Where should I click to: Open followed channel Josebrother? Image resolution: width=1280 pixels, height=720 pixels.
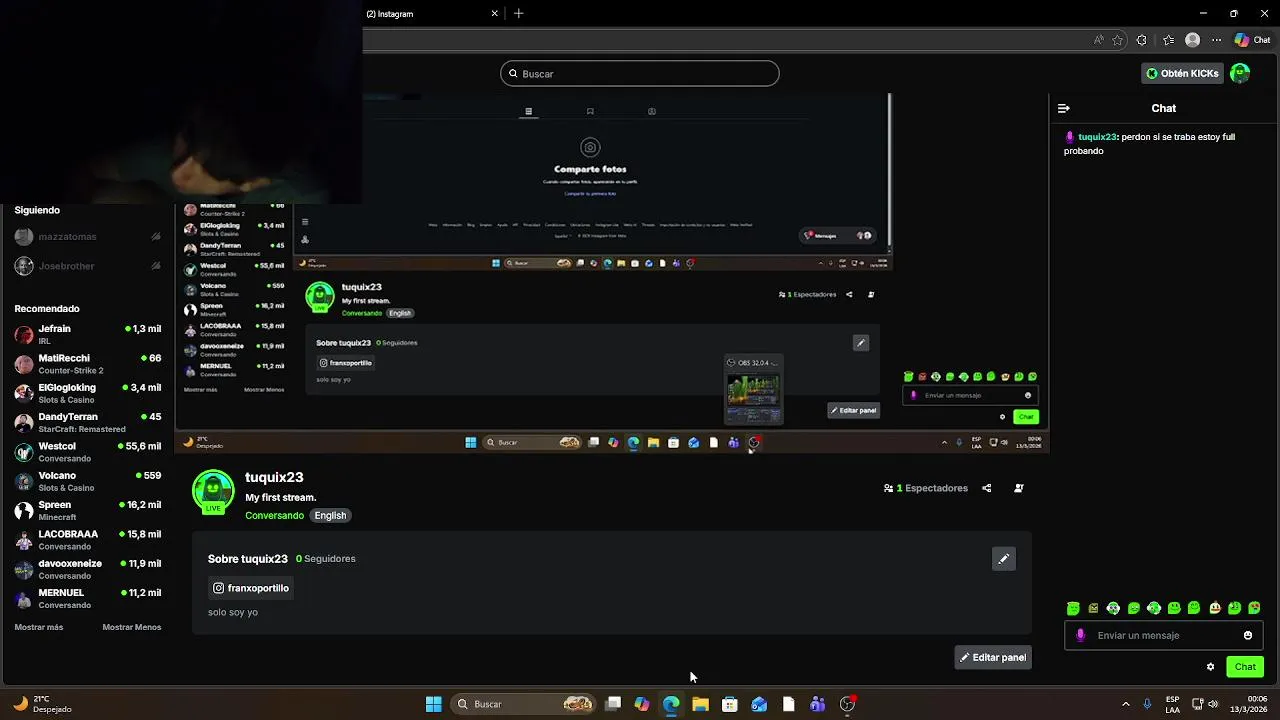click(88, 266)
